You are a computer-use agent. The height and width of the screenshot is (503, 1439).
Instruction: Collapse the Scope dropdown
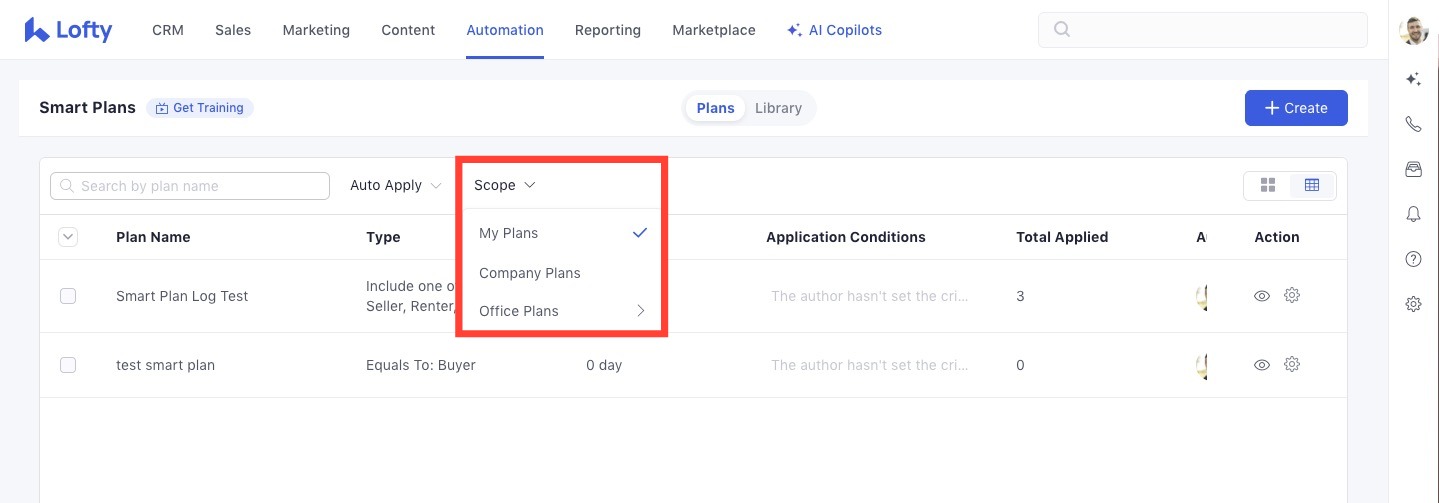tap(505, 185)
